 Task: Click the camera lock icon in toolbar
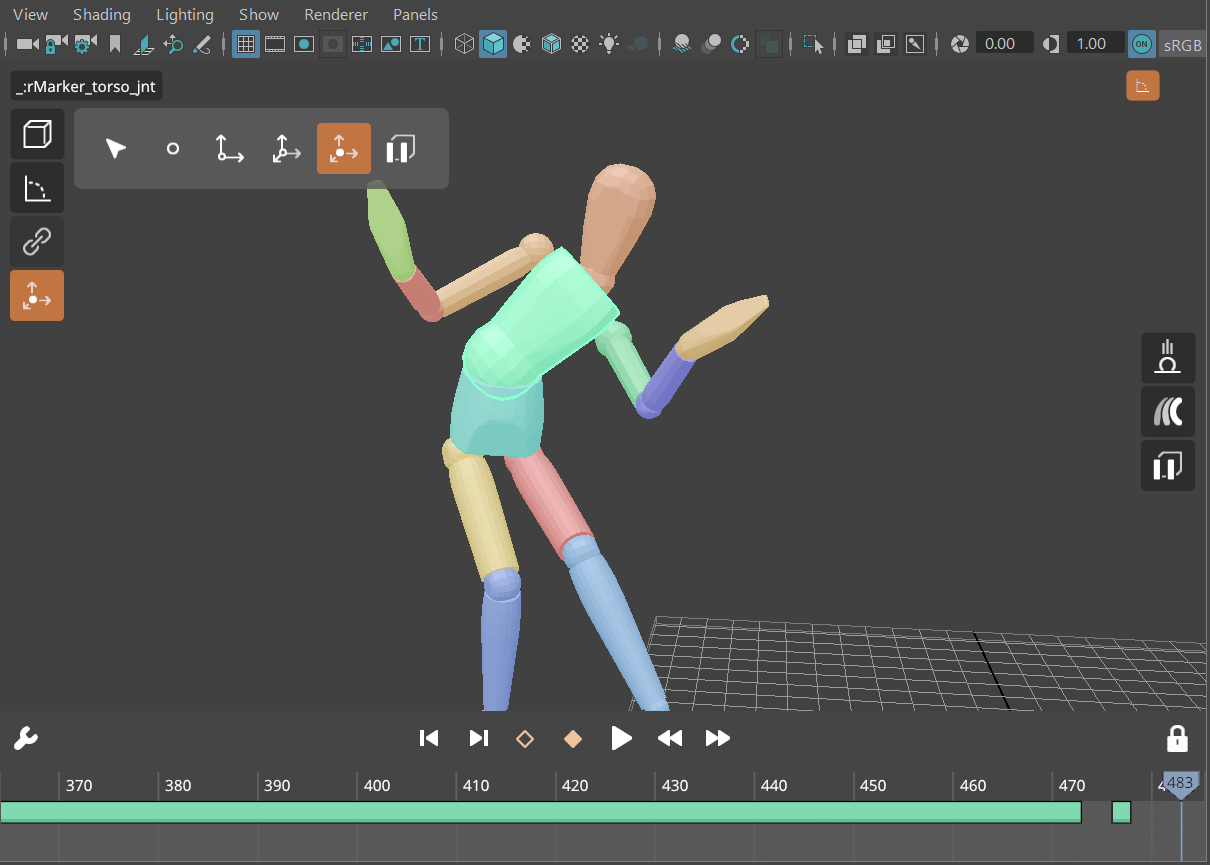[x=56, y=44]
